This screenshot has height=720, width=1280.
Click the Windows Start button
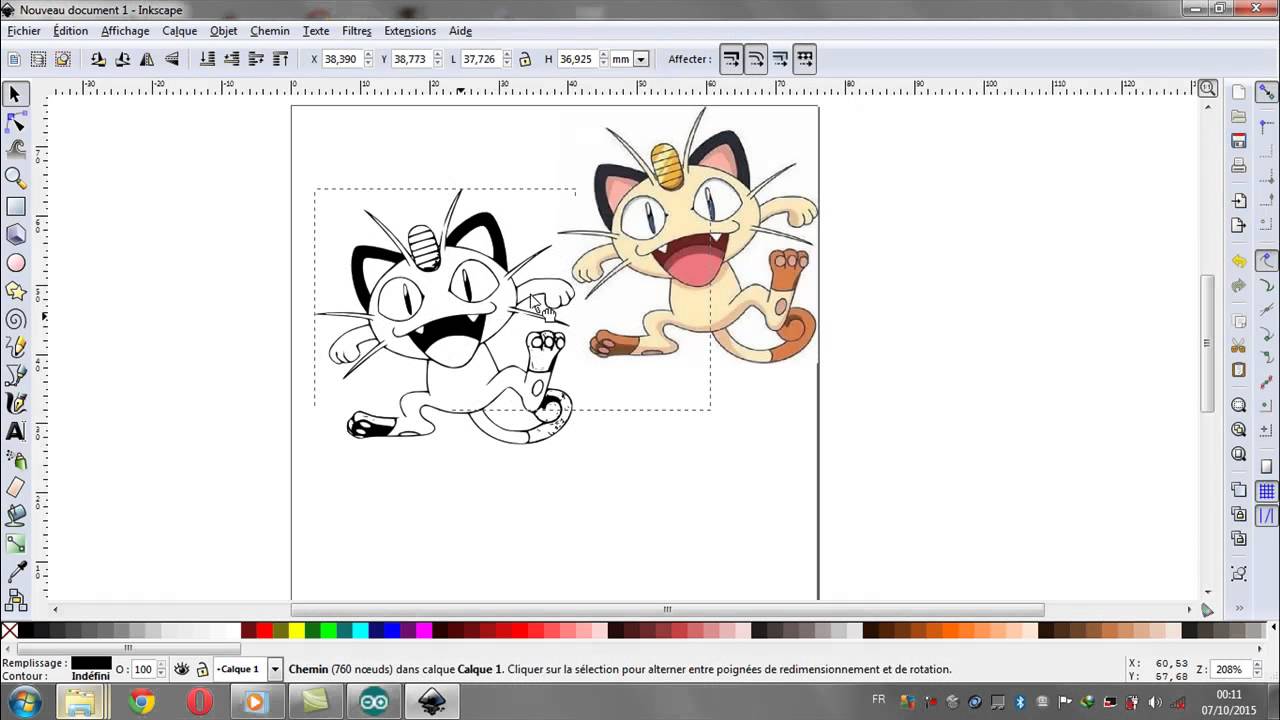(24, 701)
